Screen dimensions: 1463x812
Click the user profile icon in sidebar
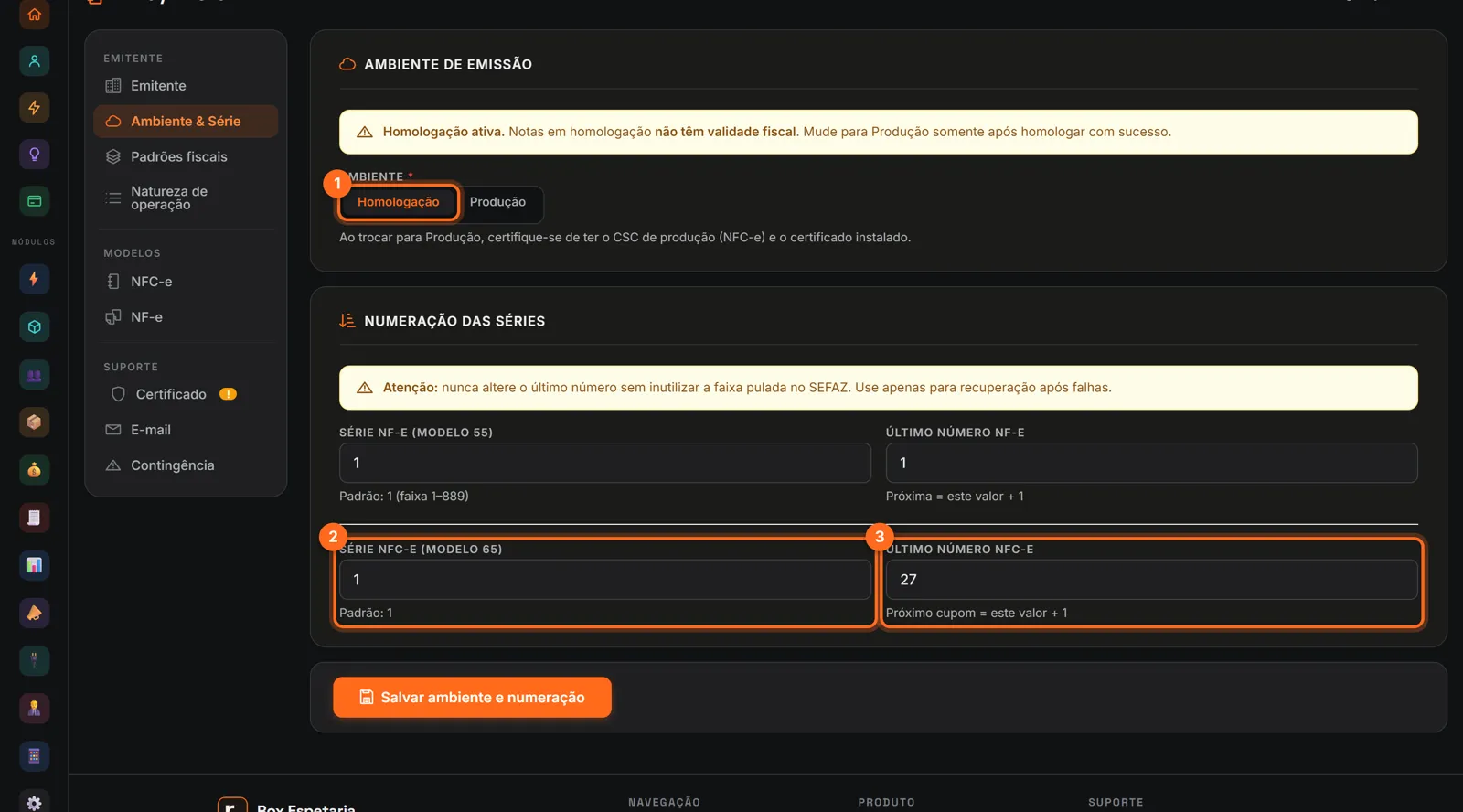click(34, 61)
